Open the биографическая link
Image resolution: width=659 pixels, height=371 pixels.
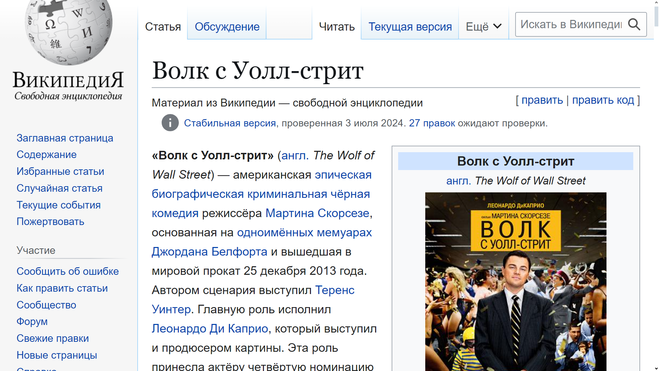pyautogui.click(x=198, y=194)
